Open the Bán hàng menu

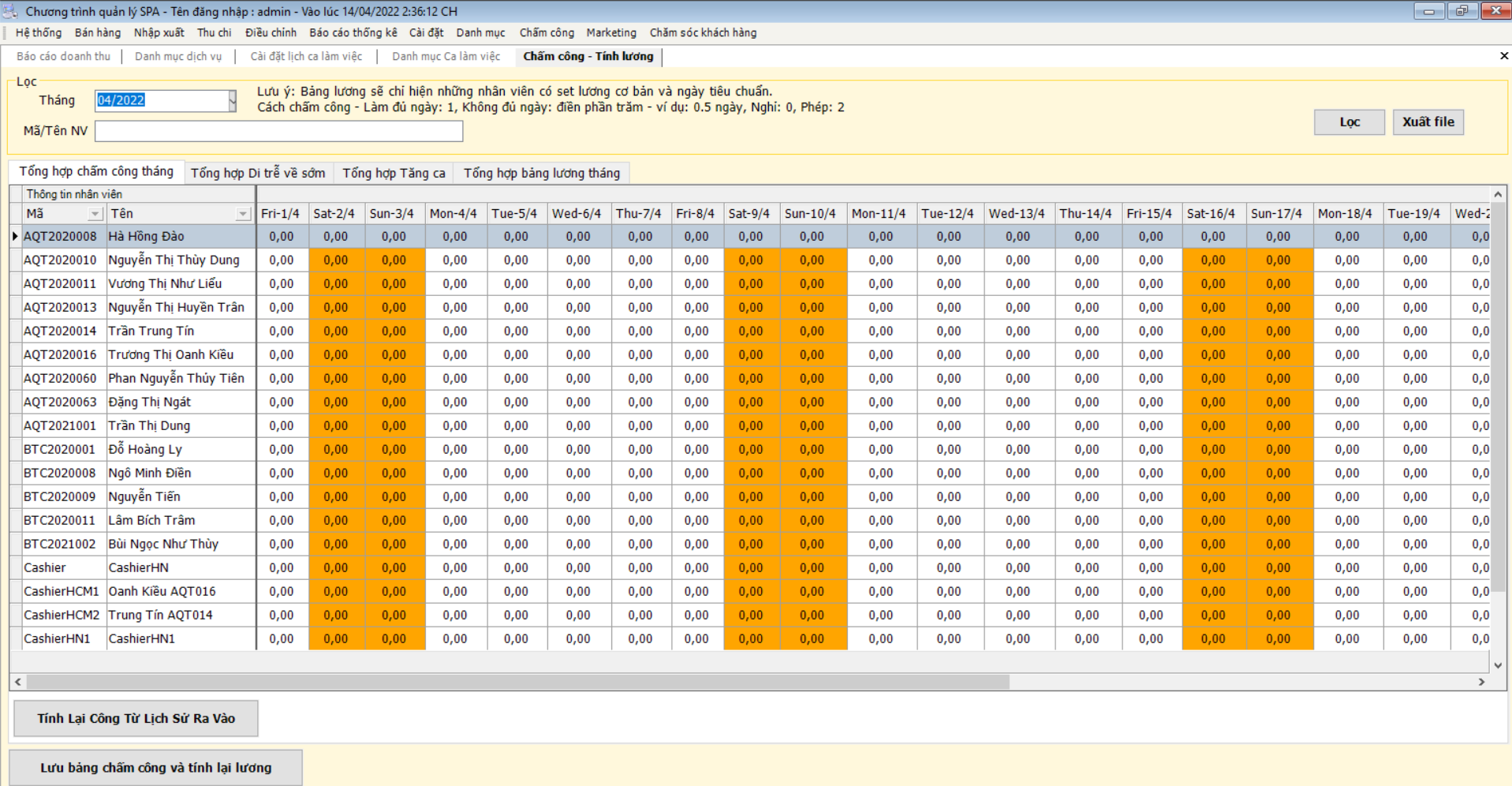98,32
